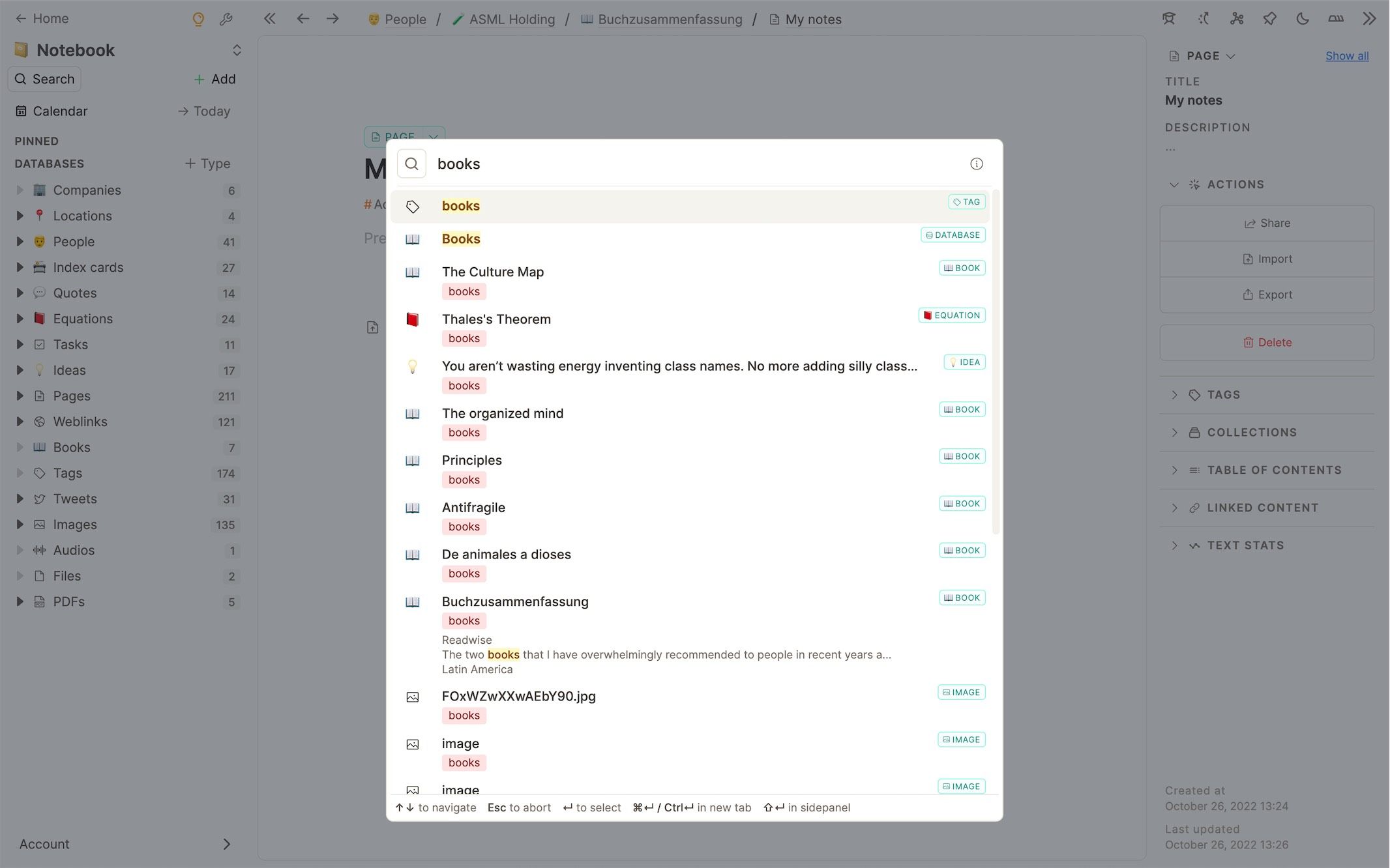The width and height of the screenshot is (1390, 868).
Task: Open the PAGE type dropdown in right panel
Action: pyautogui.click(x=1202, y=55)
